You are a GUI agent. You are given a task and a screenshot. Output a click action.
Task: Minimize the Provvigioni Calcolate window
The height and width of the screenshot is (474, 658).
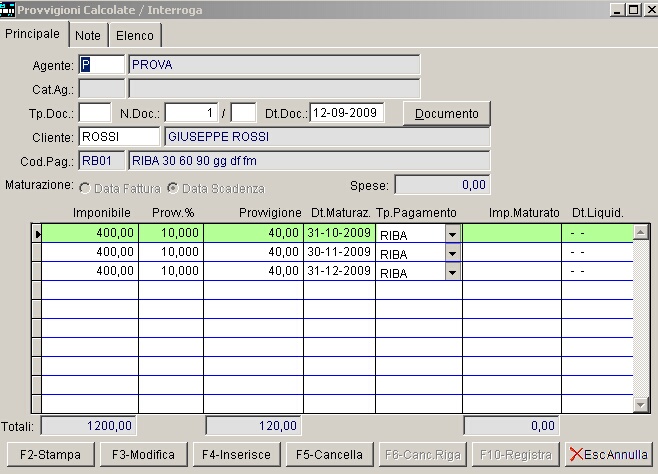pos(617,10)
